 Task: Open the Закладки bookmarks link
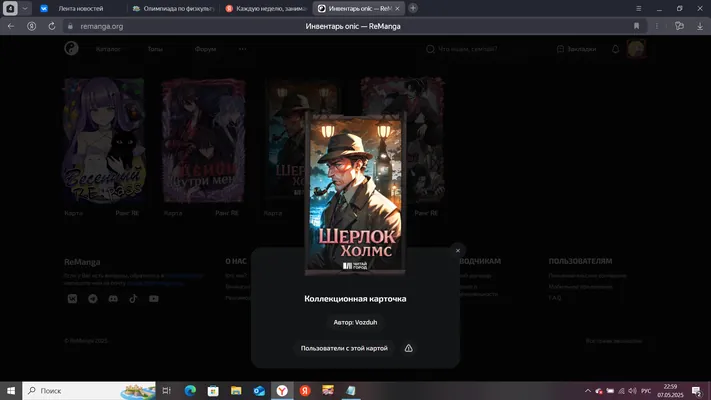(x=576, y=49)
